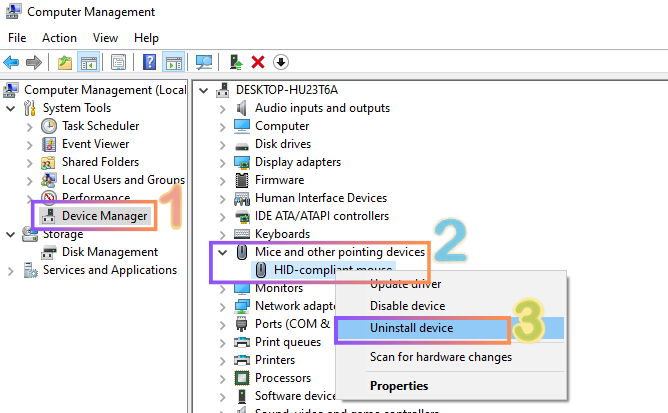The width and height of the screenshot is (668, 413).
Task: Toggle the show/hide console tree button
Action: coord(88,62)
